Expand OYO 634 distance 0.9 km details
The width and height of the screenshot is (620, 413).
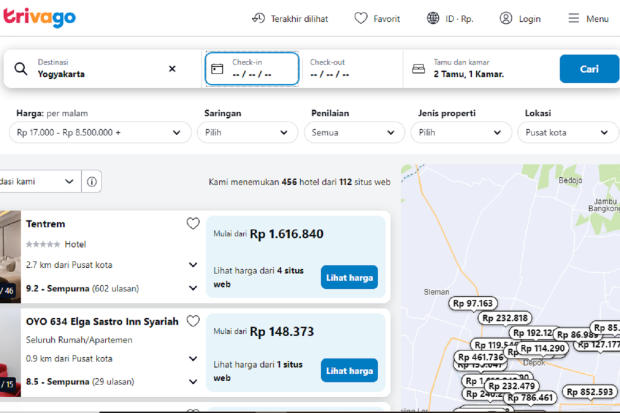pos(193,358)
